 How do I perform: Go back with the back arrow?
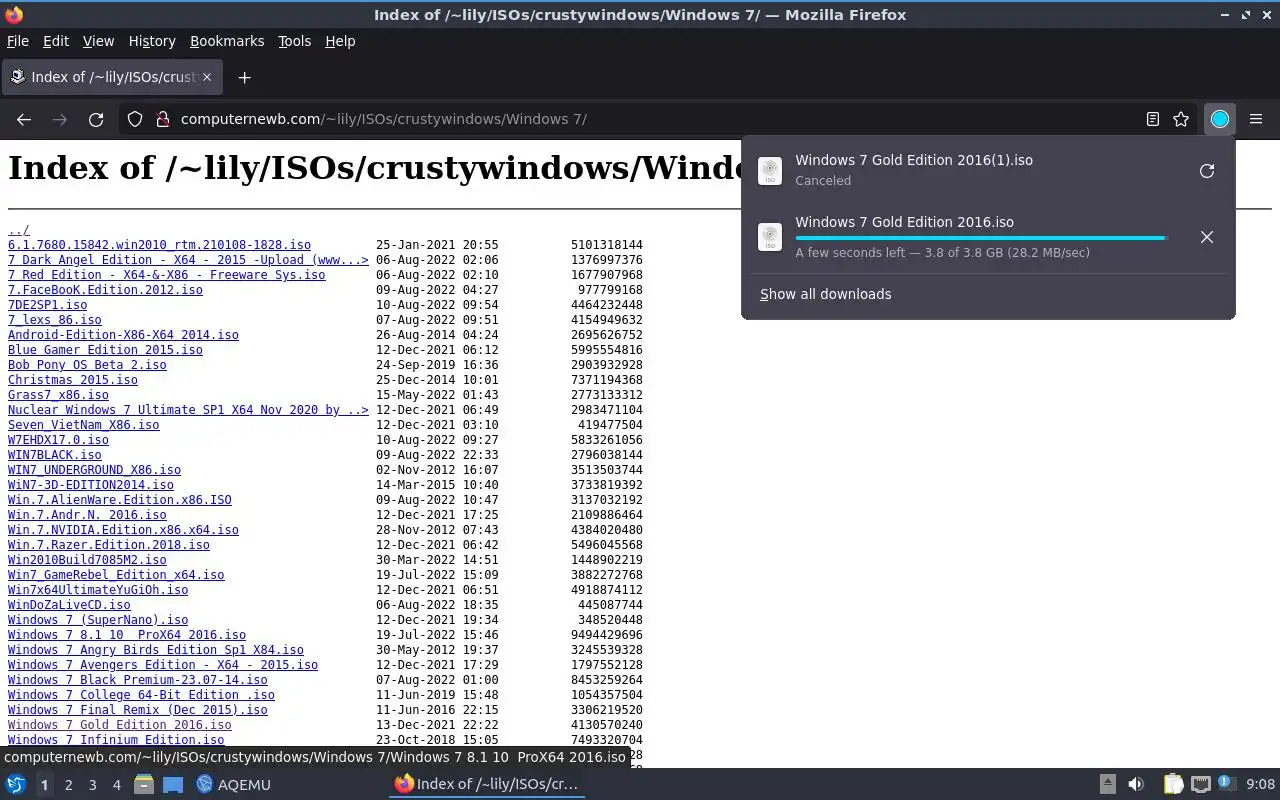[x=24, y=119]
